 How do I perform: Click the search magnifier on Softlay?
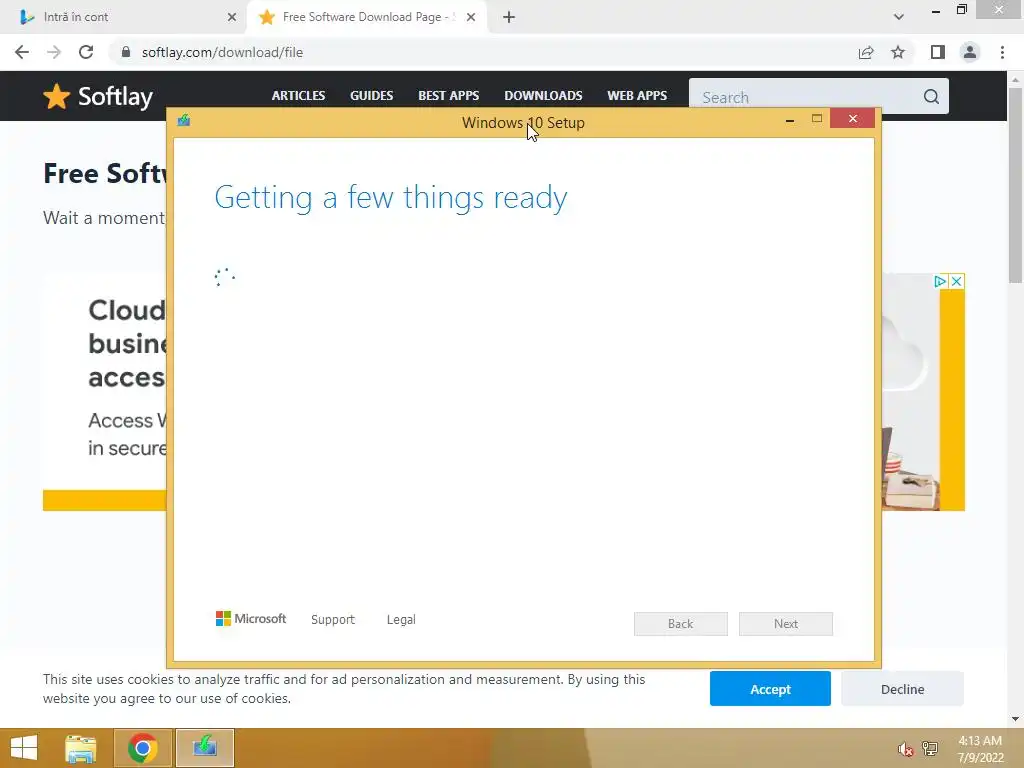click(x=931, y=97)
